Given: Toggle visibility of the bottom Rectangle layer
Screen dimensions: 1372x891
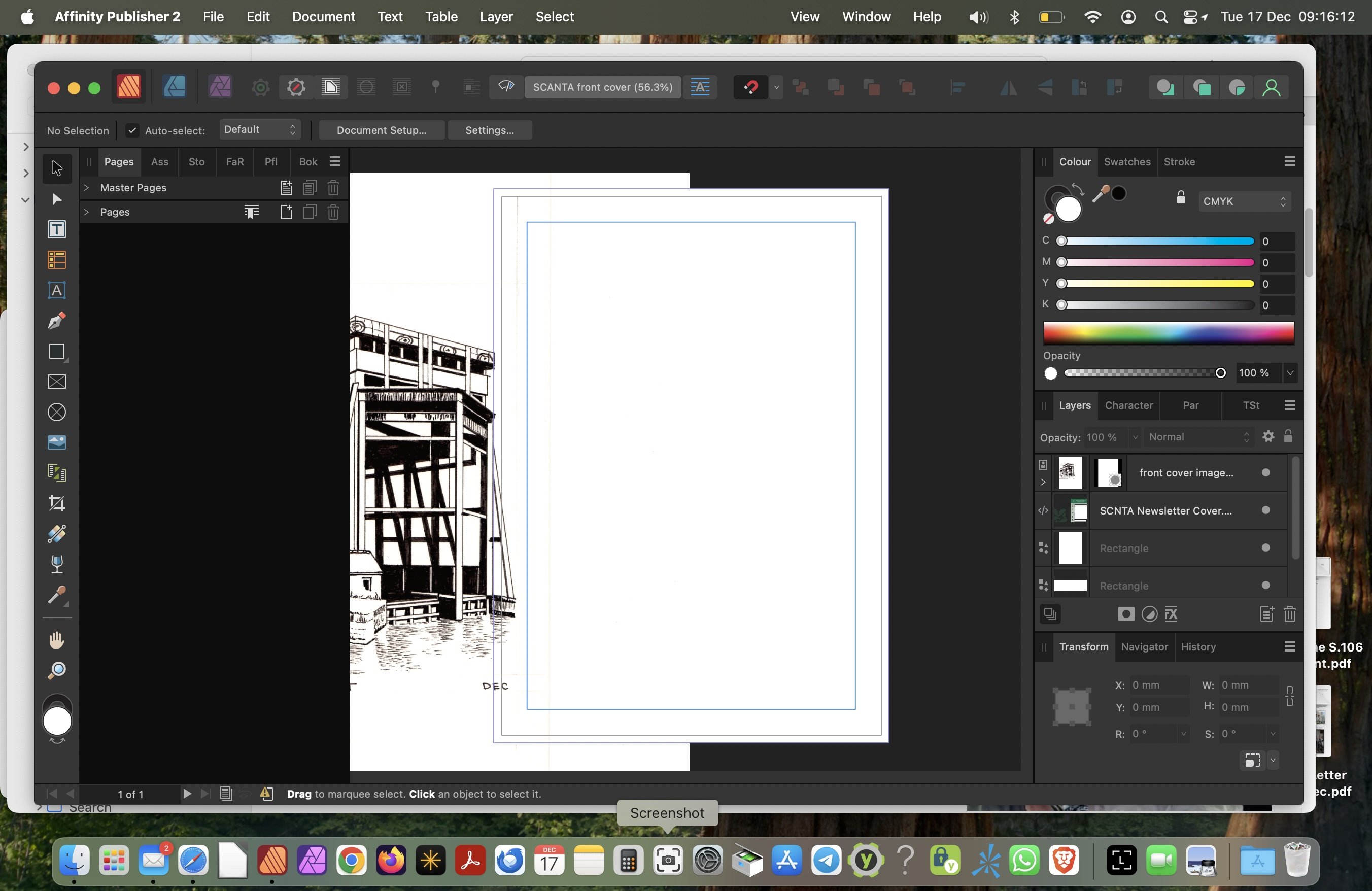Looking at the screenshot, I should tap(1266, 585).
